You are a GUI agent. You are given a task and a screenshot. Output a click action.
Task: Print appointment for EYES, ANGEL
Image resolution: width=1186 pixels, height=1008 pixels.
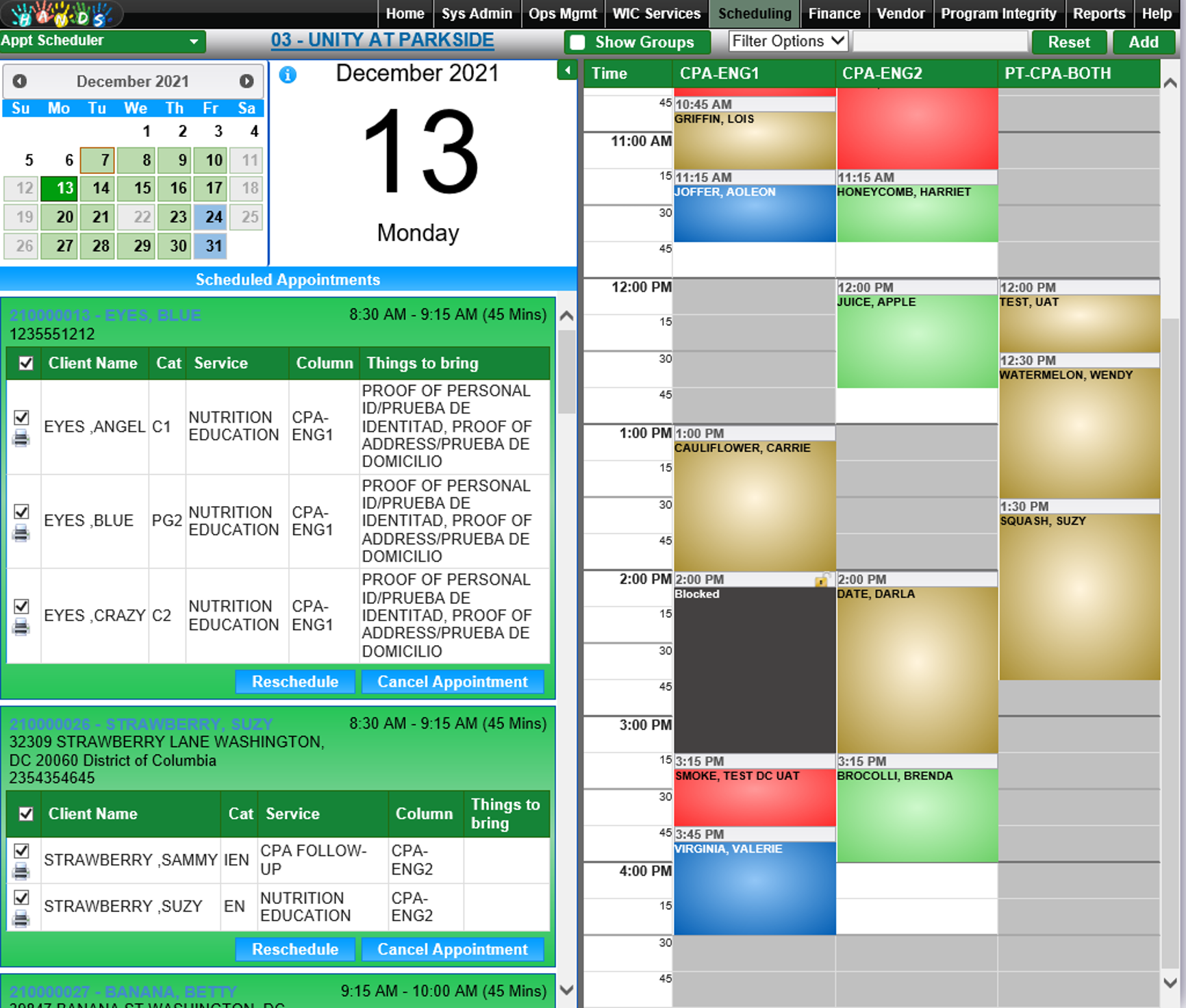coord(21,438)
